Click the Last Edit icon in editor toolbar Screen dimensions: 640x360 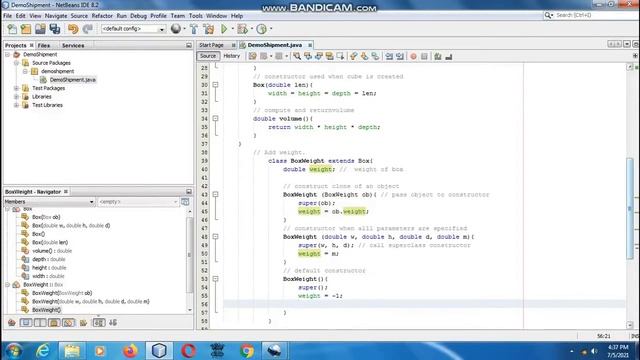click(253, 56)
